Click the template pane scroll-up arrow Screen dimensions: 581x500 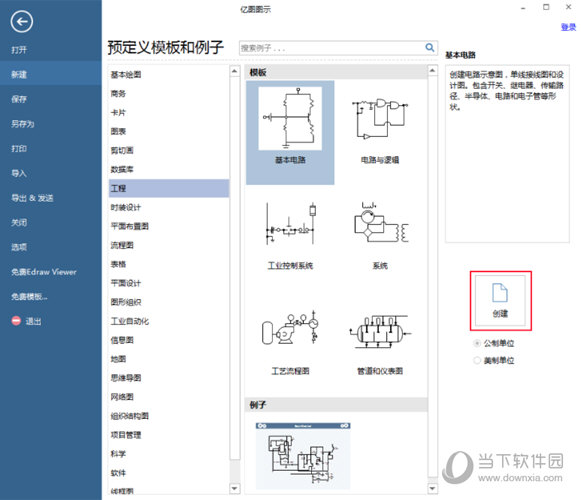[x=432, y=70]
